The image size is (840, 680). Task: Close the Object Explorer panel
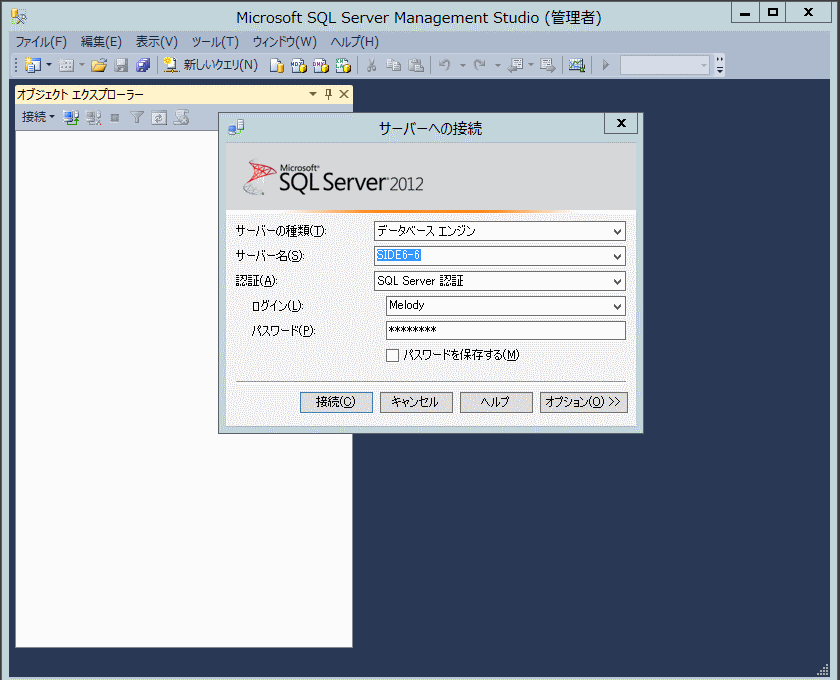344,94
